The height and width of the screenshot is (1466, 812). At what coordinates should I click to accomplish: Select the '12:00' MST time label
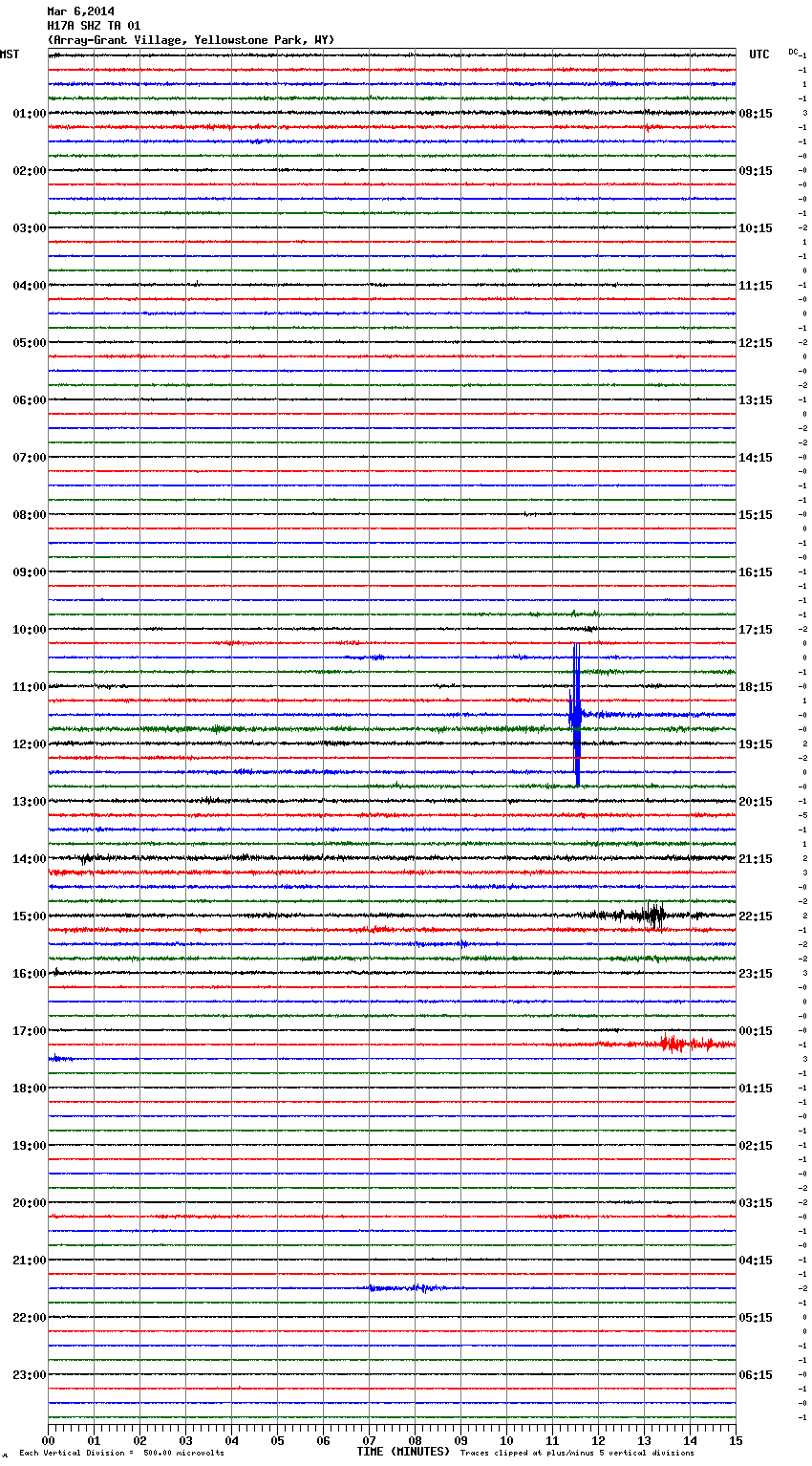point(30,744)
